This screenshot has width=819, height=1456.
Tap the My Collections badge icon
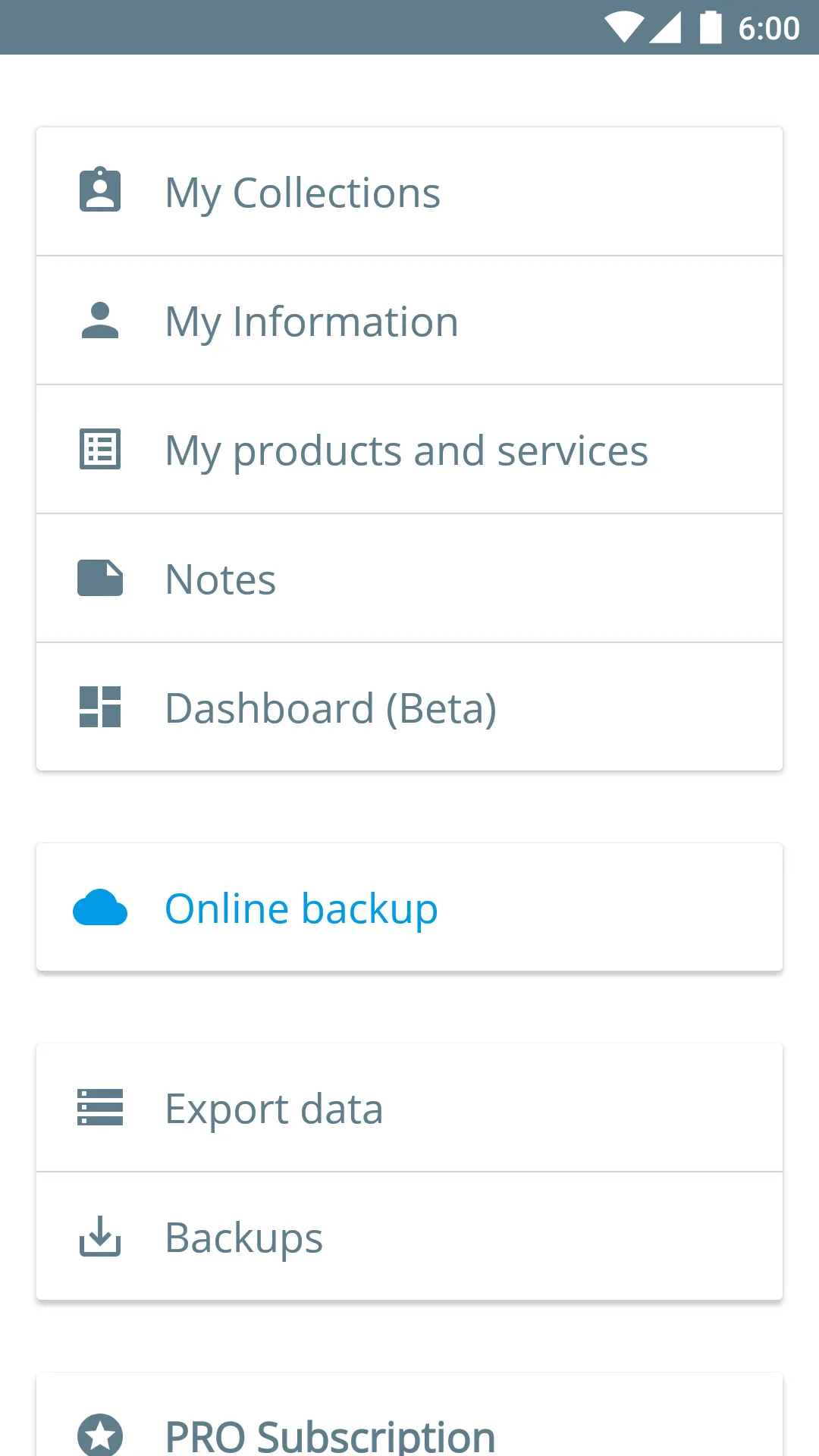pos(100,190)
